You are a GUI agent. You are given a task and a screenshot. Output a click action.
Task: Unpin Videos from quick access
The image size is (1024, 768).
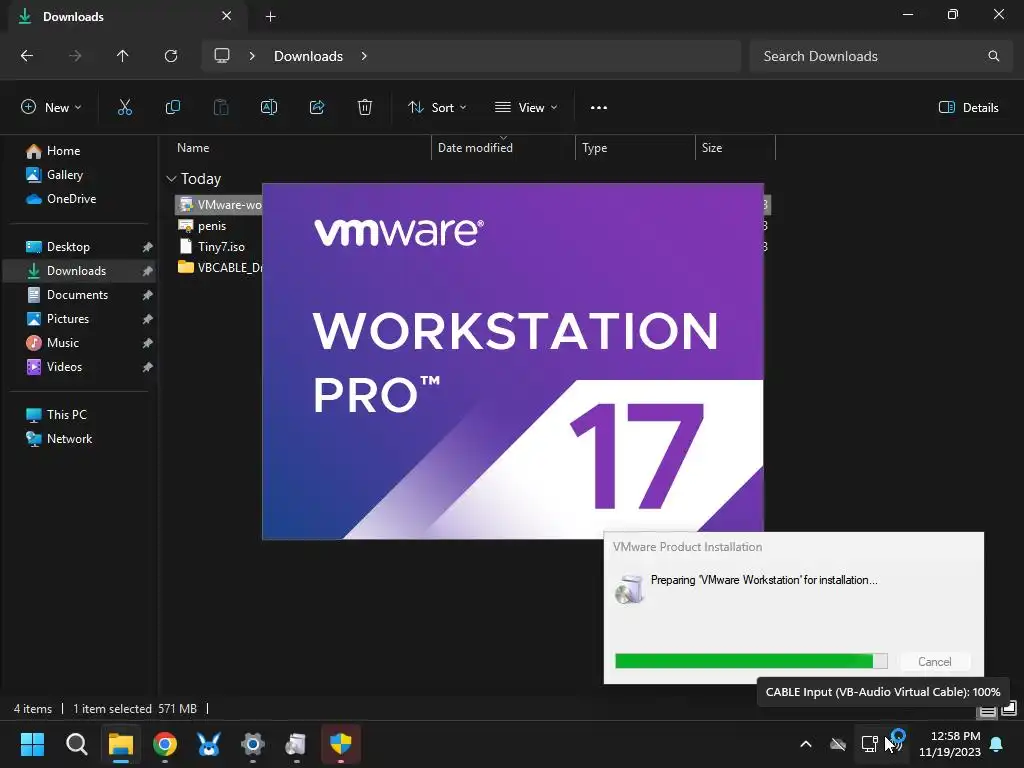pos(148,367)
